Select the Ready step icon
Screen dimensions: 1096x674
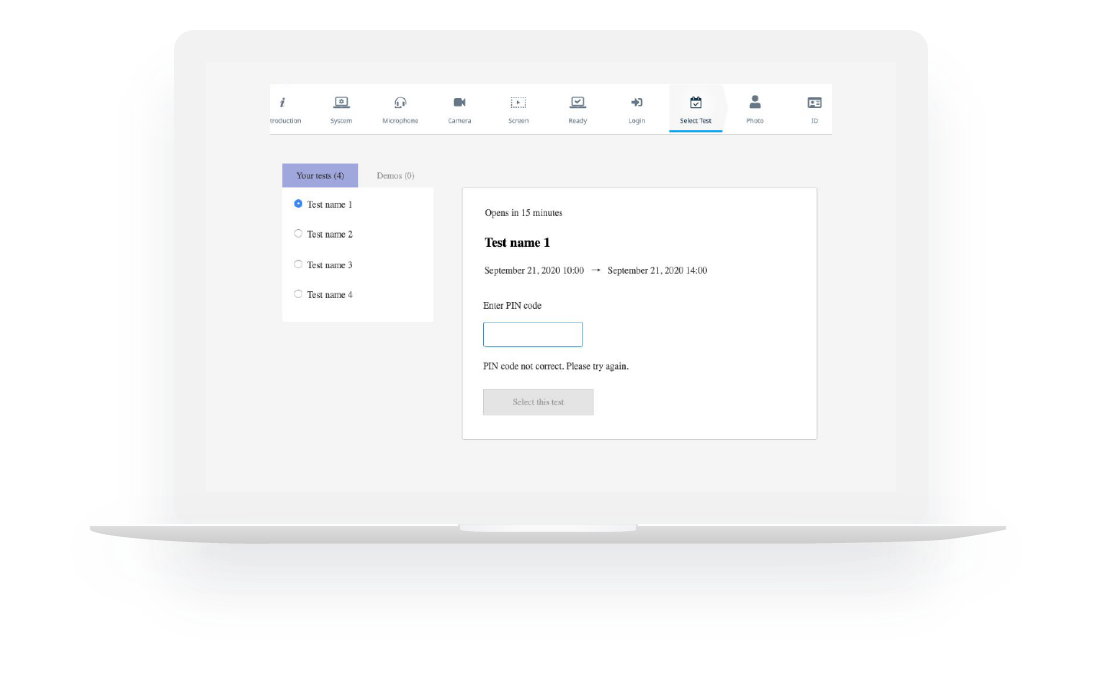(577, 101)
